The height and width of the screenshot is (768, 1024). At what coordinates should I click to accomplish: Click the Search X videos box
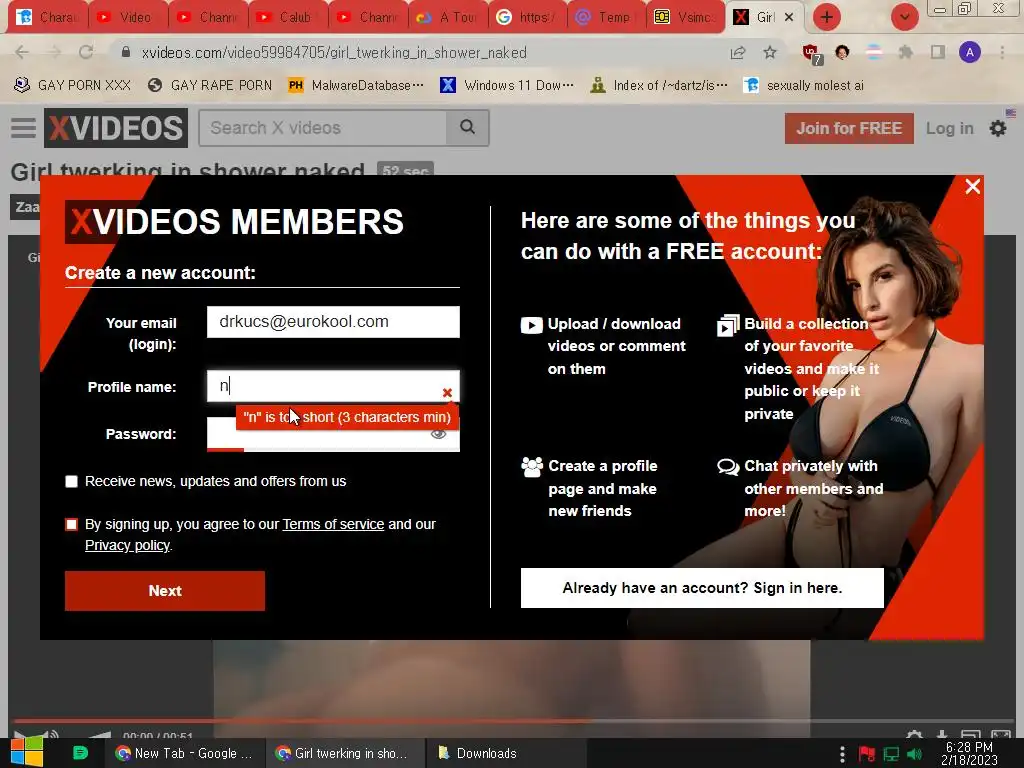coord(323,128)
